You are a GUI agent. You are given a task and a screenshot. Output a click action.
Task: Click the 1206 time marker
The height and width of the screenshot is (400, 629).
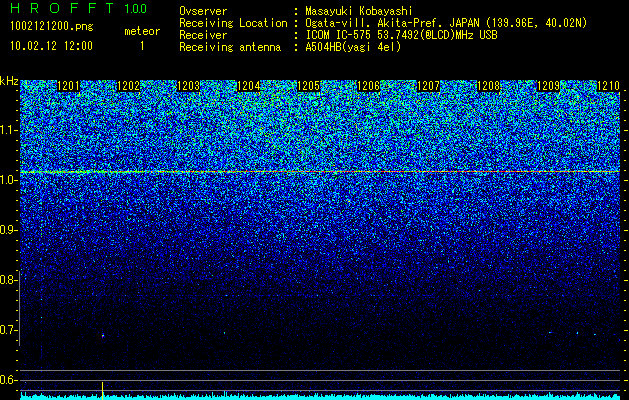[x=368, y=86]
